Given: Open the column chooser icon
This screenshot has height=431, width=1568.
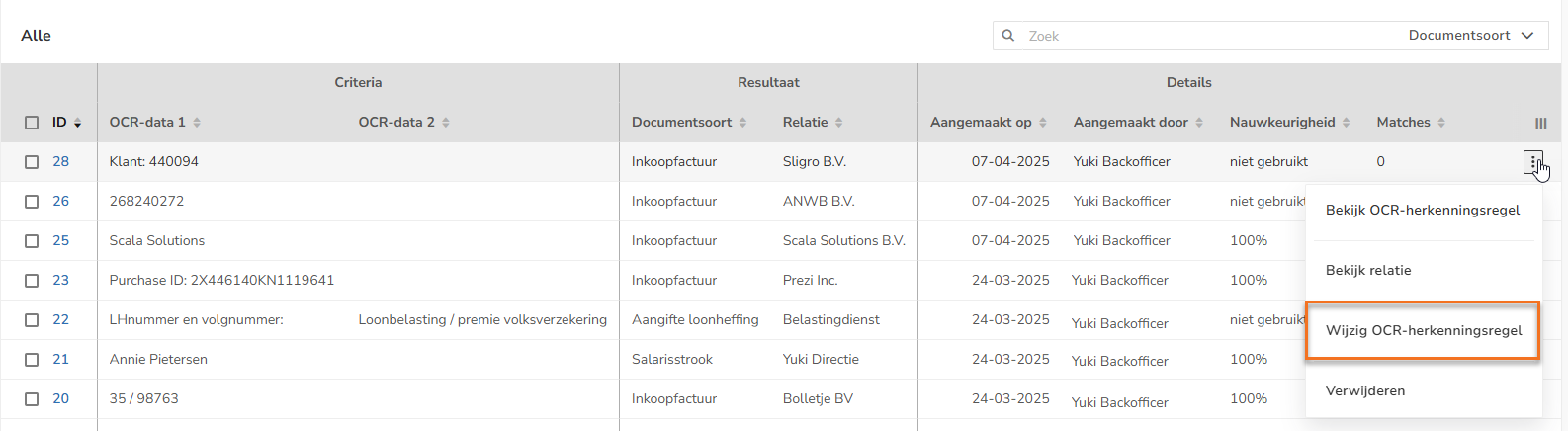Looking at the screenshot, I should (x=1540, y=123).
